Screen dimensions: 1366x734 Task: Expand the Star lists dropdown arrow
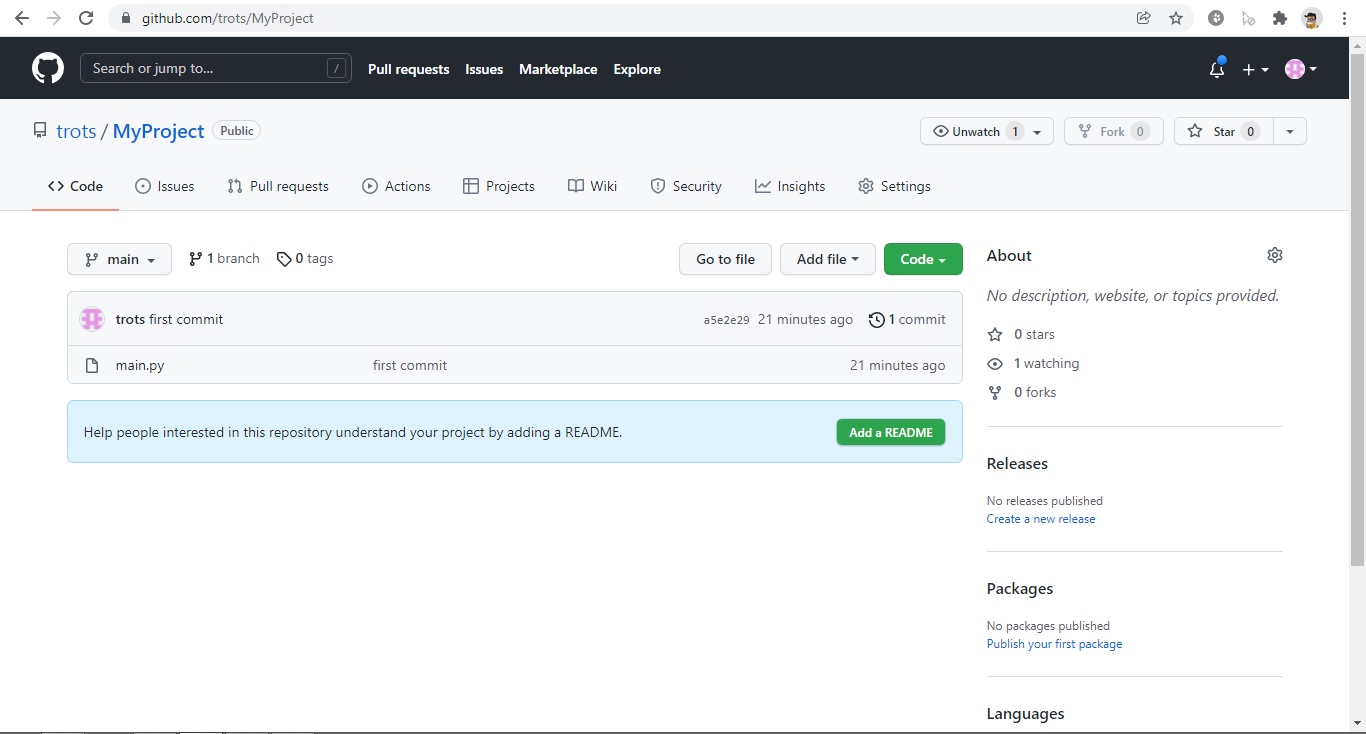click(x=1290, y=132)
